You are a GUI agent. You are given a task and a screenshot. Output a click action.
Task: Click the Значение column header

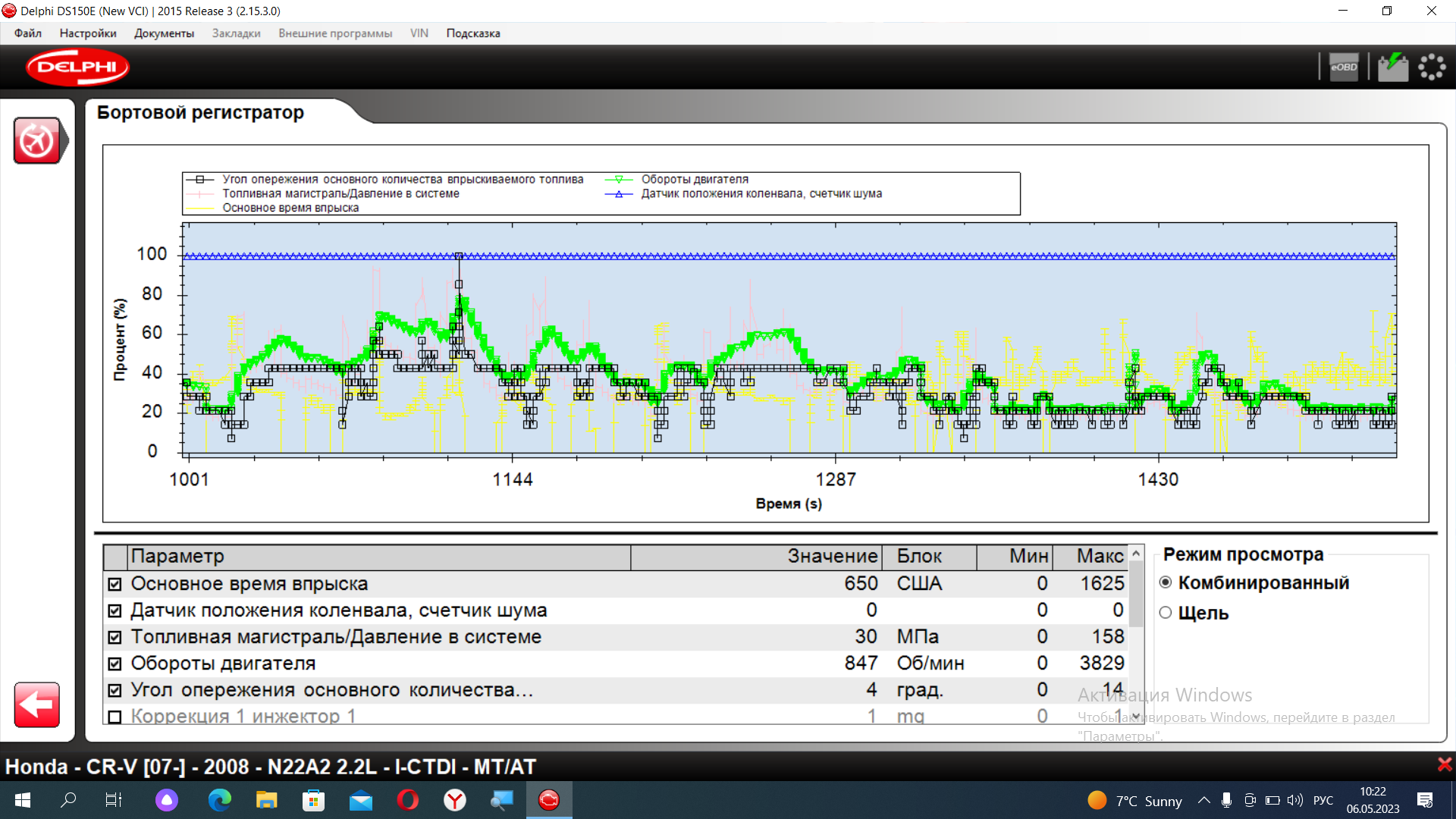(x=756, y=557)
